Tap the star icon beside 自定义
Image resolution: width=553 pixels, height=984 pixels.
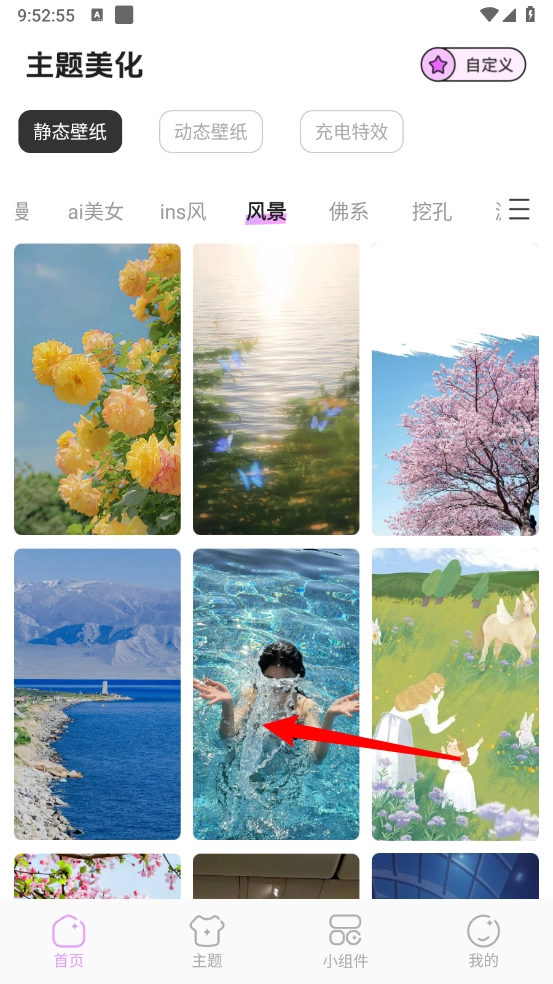tap(438, 65)
